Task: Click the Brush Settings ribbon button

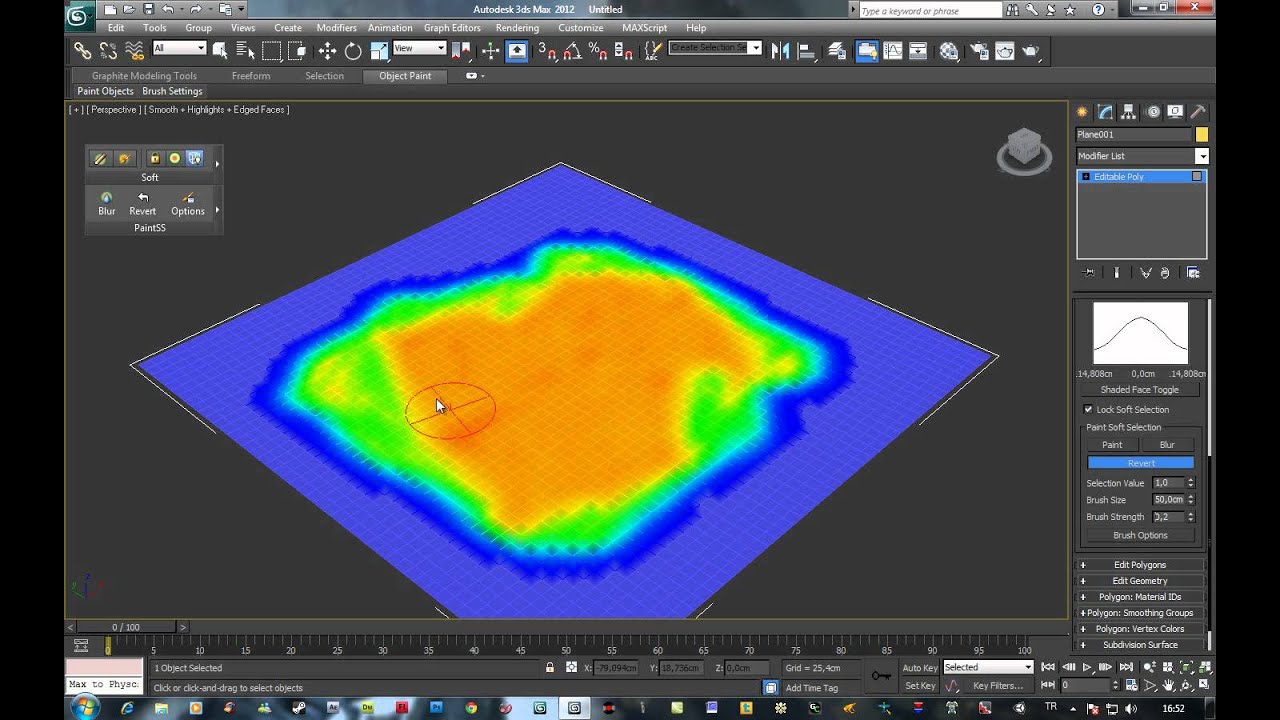Action: [172, 91]
